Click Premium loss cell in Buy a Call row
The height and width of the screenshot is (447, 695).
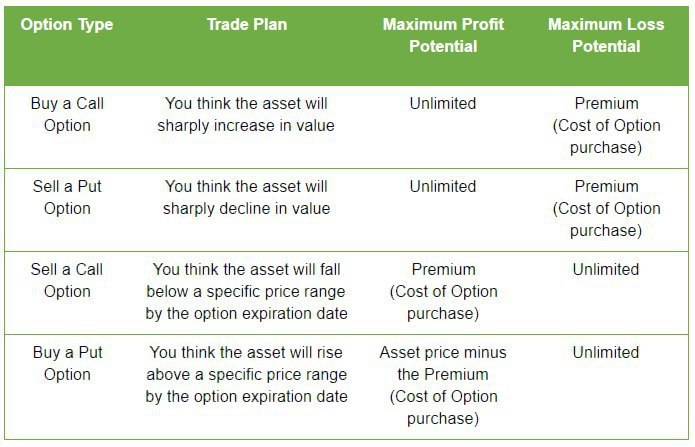point(606,125)
